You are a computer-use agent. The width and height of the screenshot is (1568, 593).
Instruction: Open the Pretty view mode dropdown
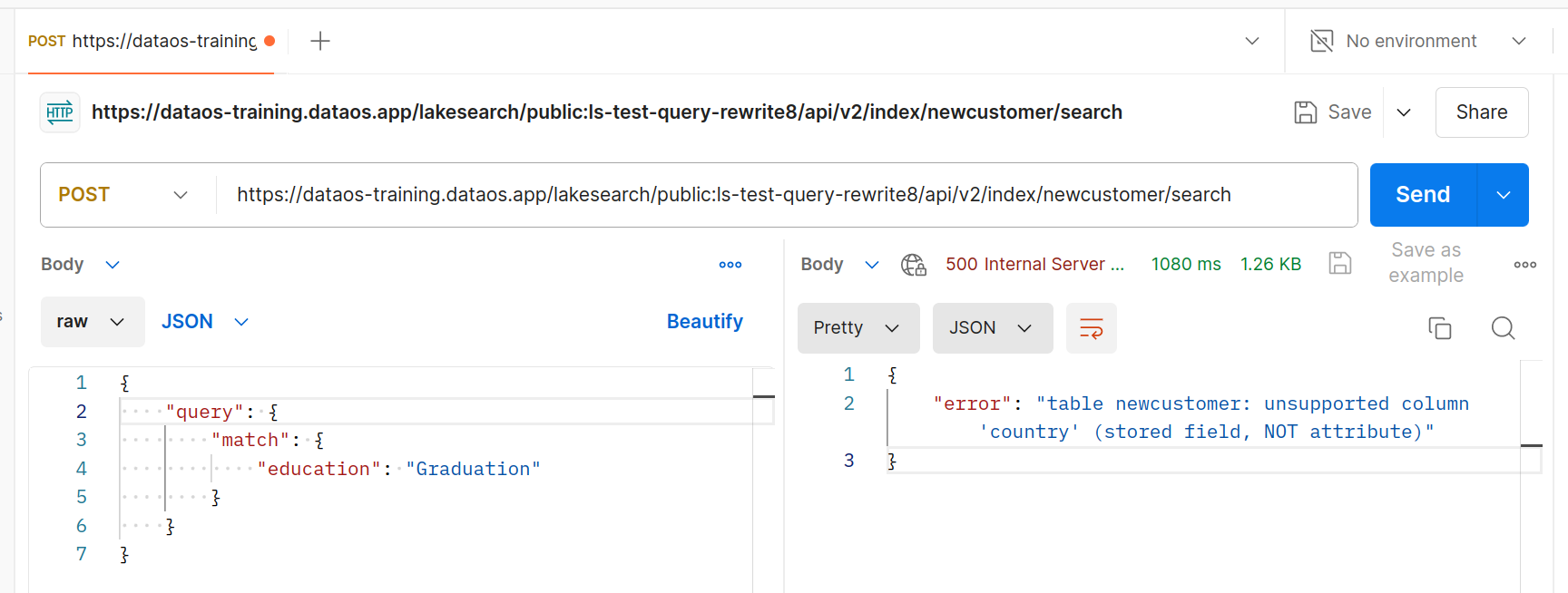858,328
